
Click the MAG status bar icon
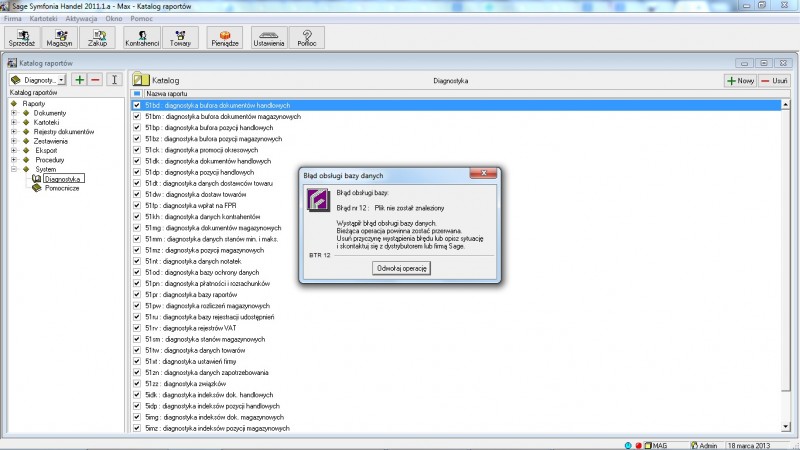pyautogui.click(x=648, y=445)
